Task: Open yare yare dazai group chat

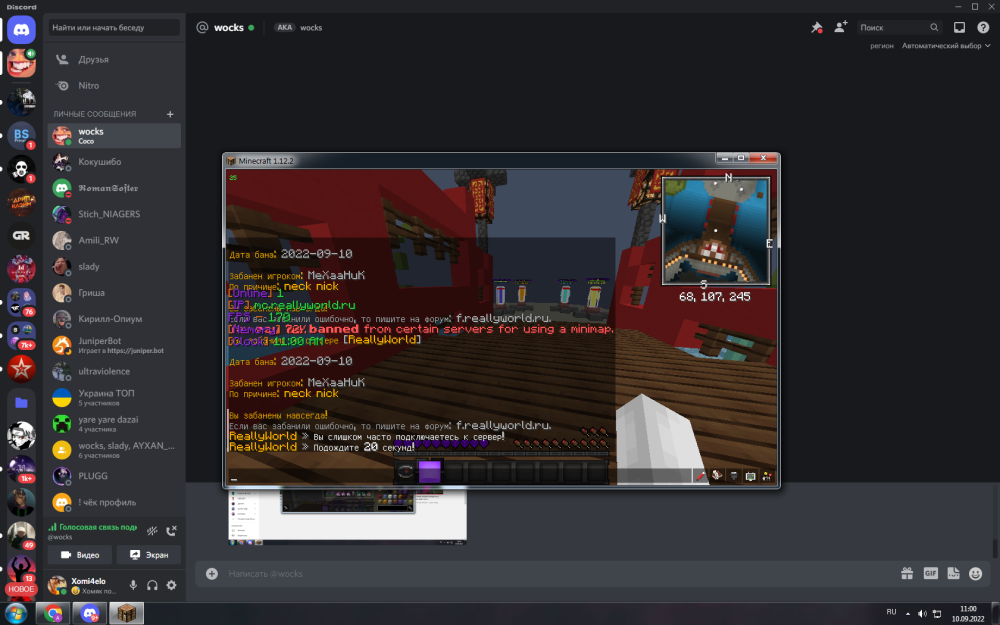Action: pyautogui.click(x=114, y=423)
